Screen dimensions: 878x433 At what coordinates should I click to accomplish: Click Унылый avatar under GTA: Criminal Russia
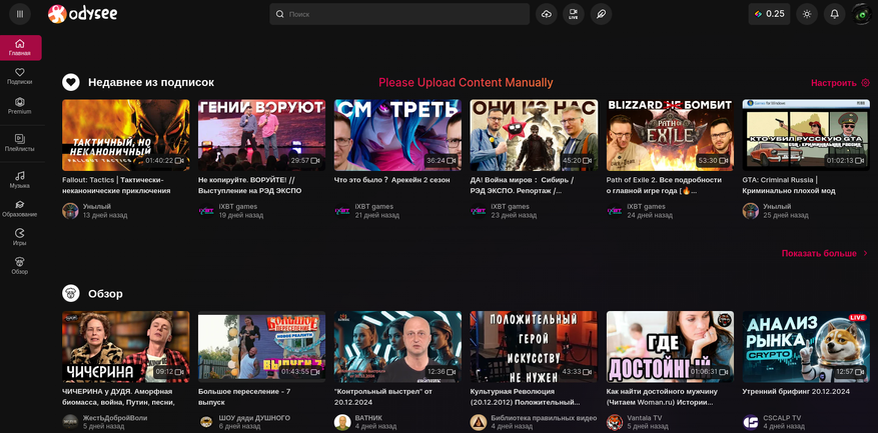(750, 211)
